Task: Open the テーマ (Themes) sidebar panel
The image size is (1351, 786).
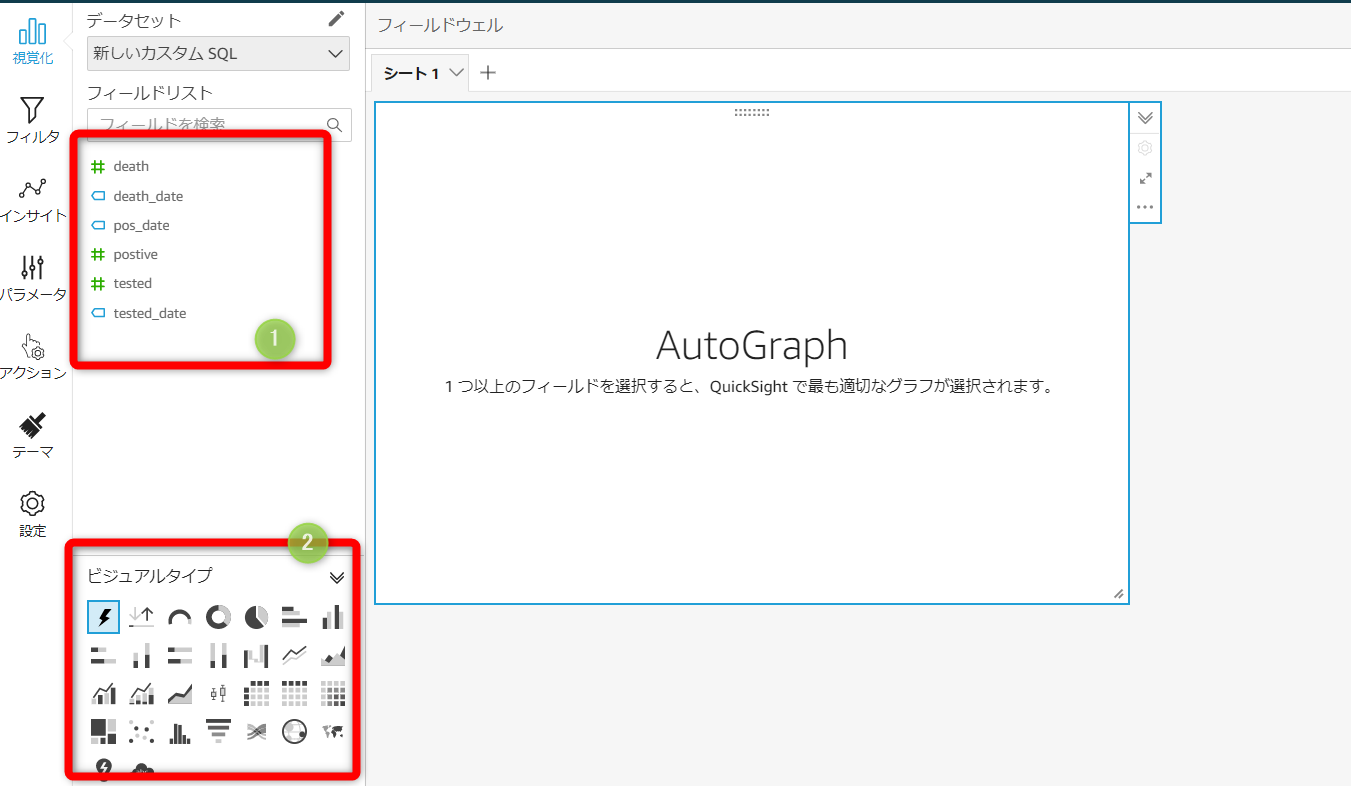Action: click(33, 436)
